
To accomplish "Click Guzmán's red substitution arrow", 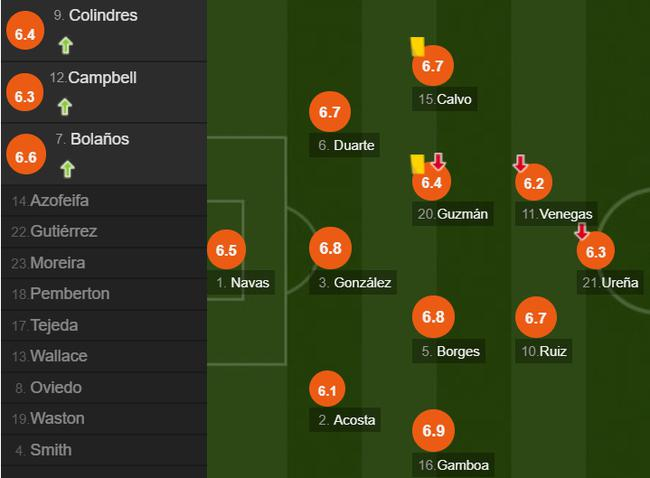I will point(438,162).
